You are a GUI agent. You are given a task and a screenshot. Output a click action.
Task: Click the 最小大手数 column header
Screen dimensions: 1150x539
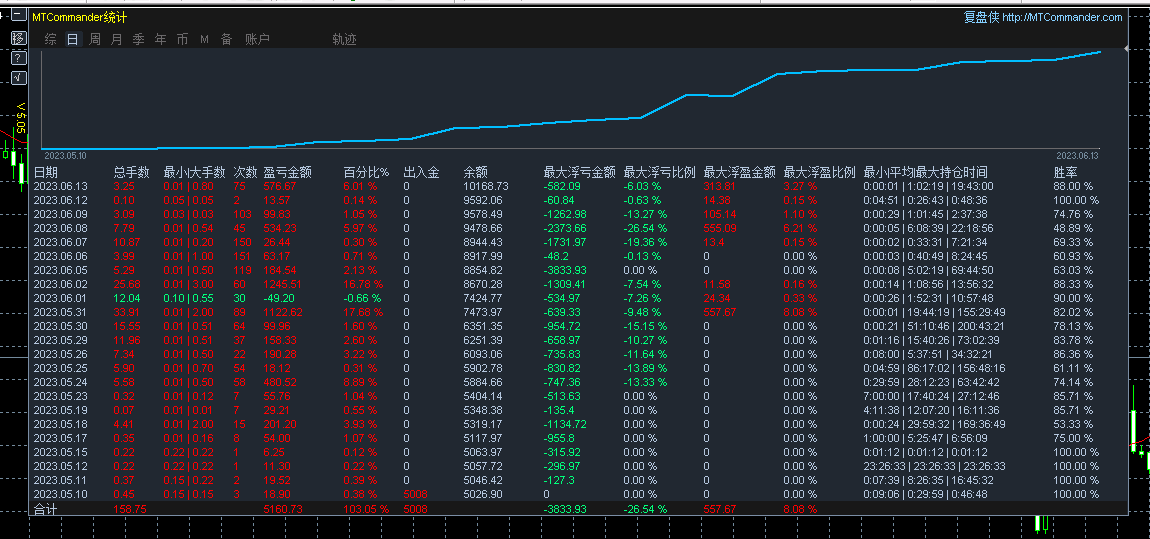[x=194, y=172]
